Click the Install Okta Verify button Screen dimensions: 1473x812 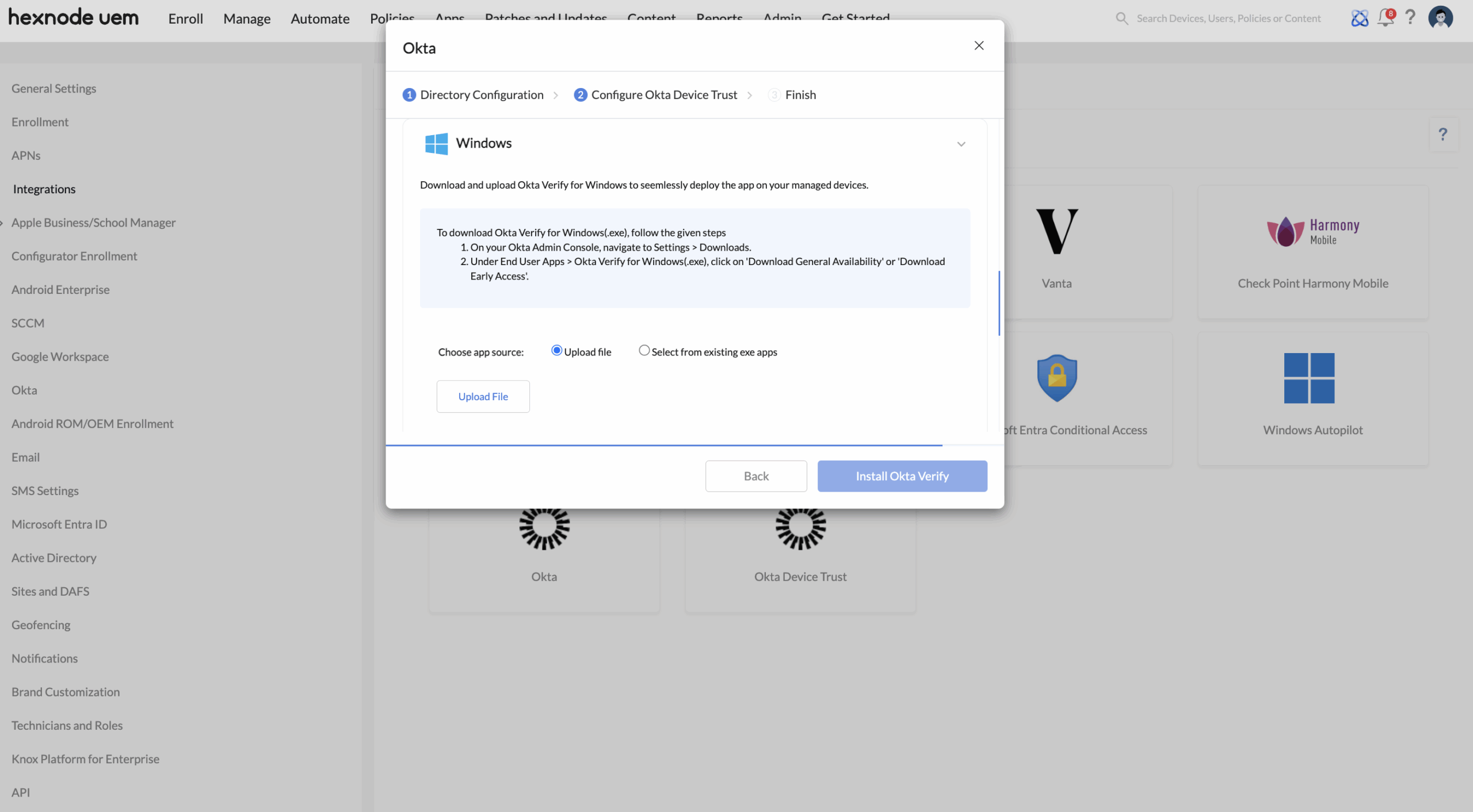pyautogui.click(x=902, y=476)
